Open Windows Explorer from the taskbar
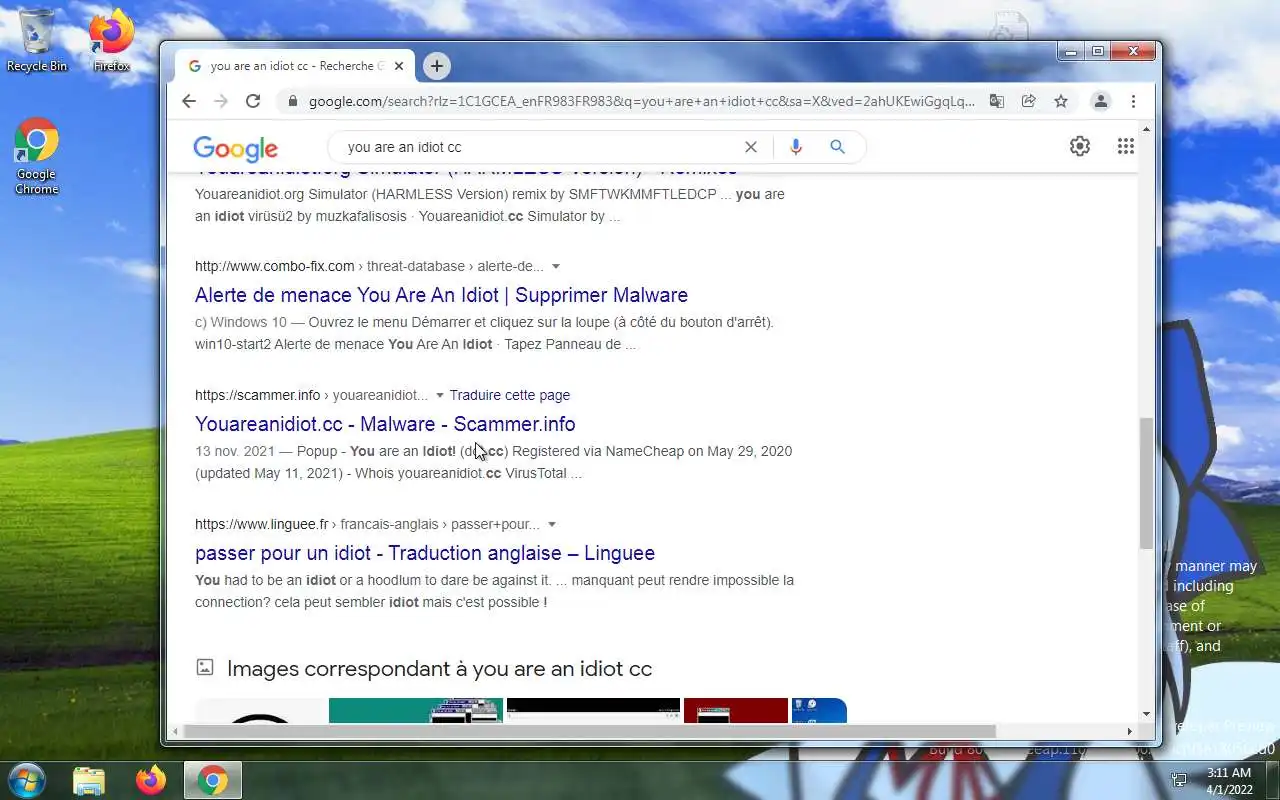The width and height of the screenshot is (1280, 800). tap(89, 780)
